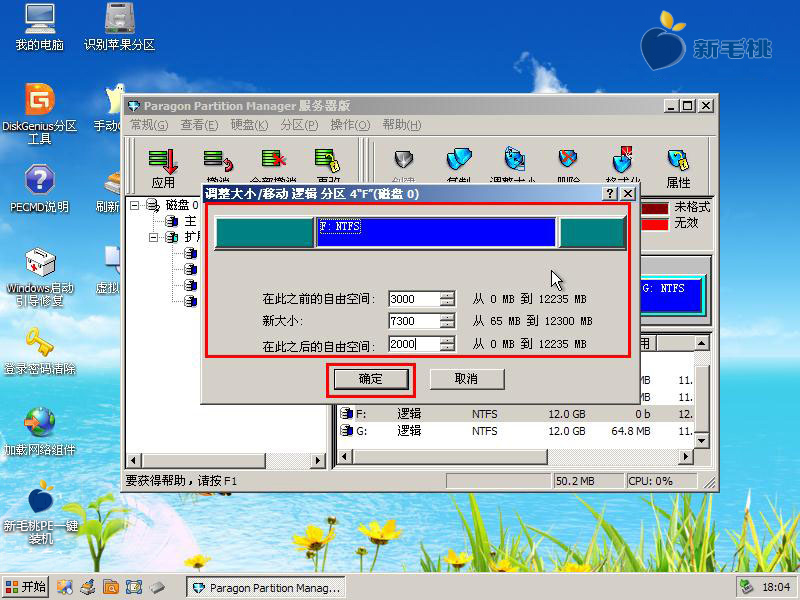Image resolution: width=800 pixels, height=600 pixels.
Task: Increase the free space after value
Action: tap(447, 340)
